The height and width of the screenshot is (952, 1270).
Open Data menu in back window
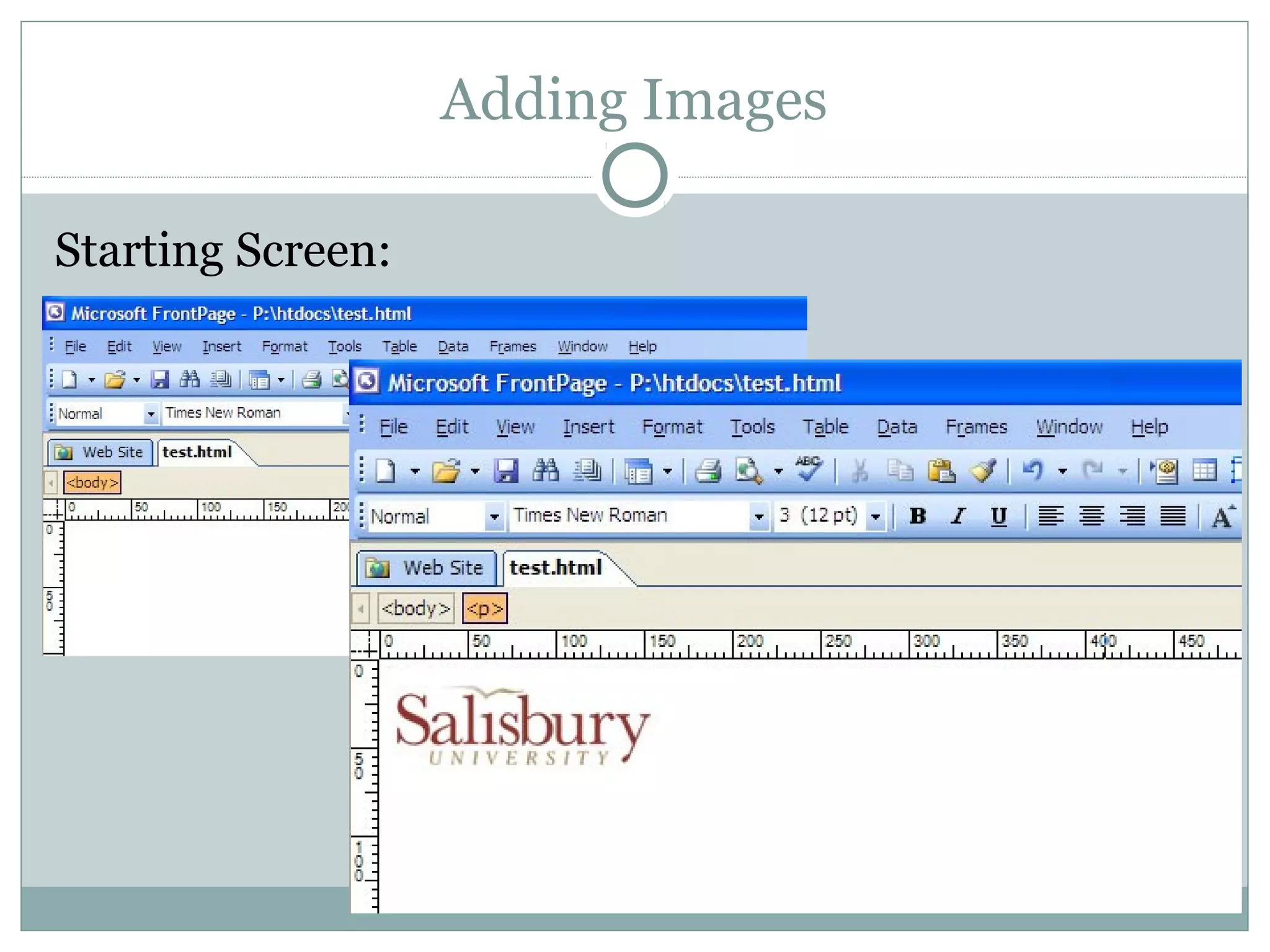tap(453, 346)
